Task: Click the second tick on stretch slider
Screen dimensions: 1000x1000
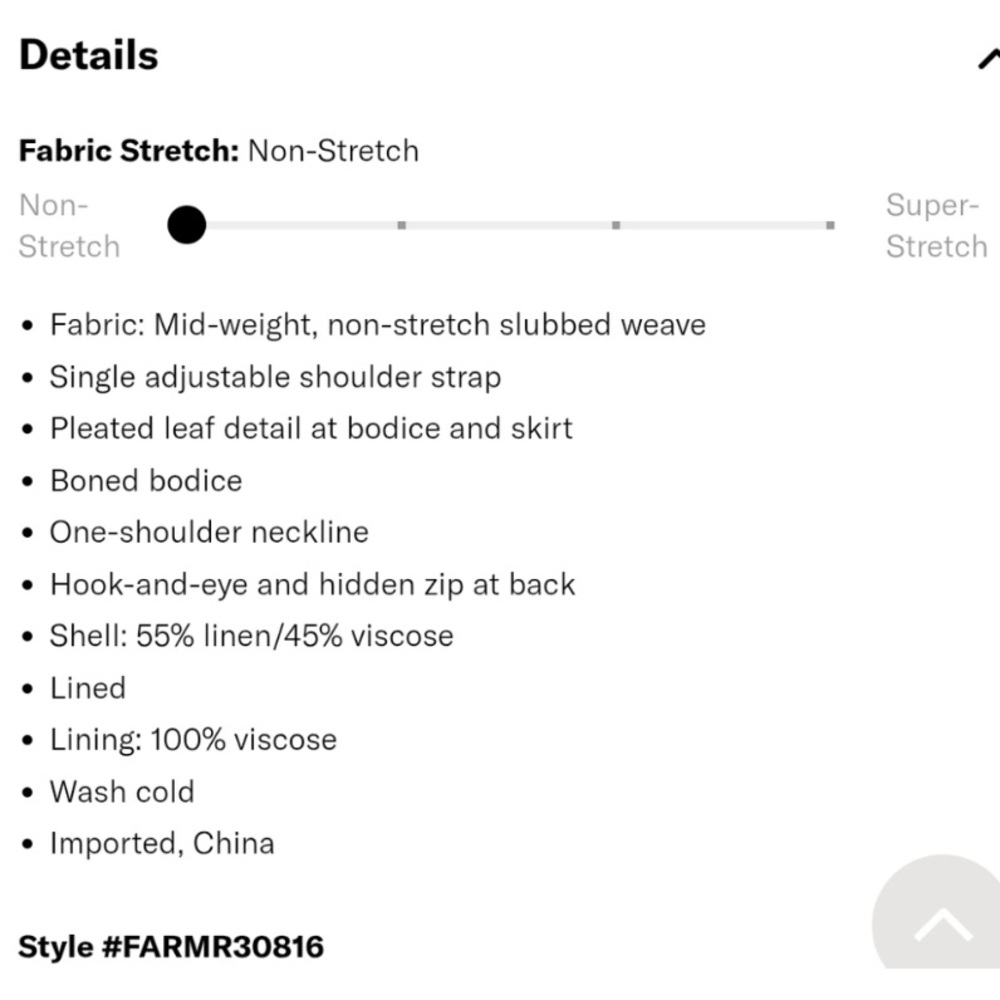Action: coord(401,225)
